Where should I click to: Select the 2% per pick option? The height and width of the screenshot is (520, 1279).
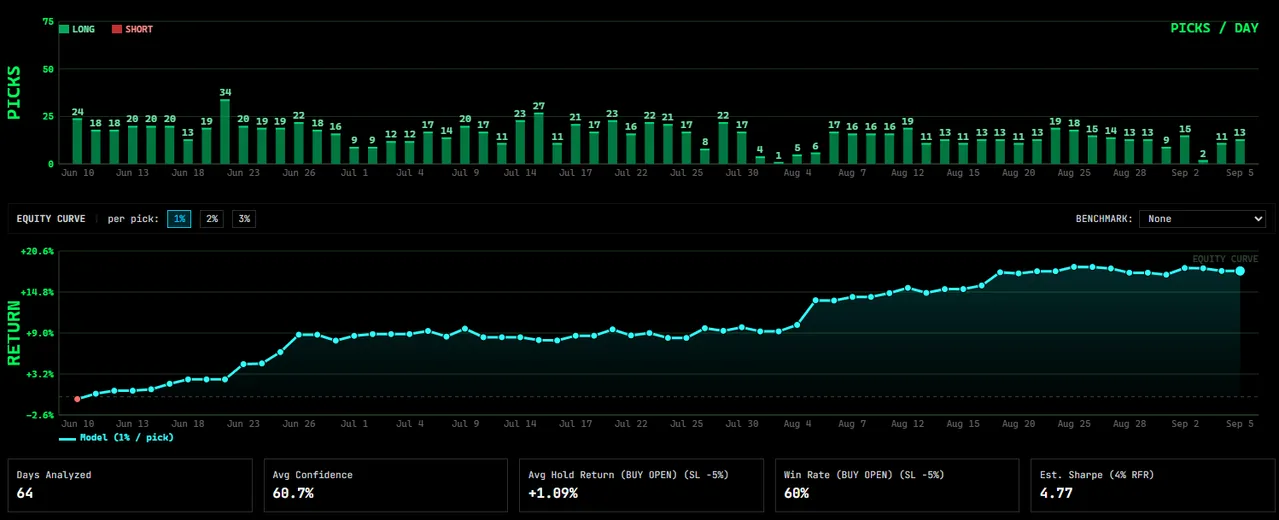coord(211,218)
